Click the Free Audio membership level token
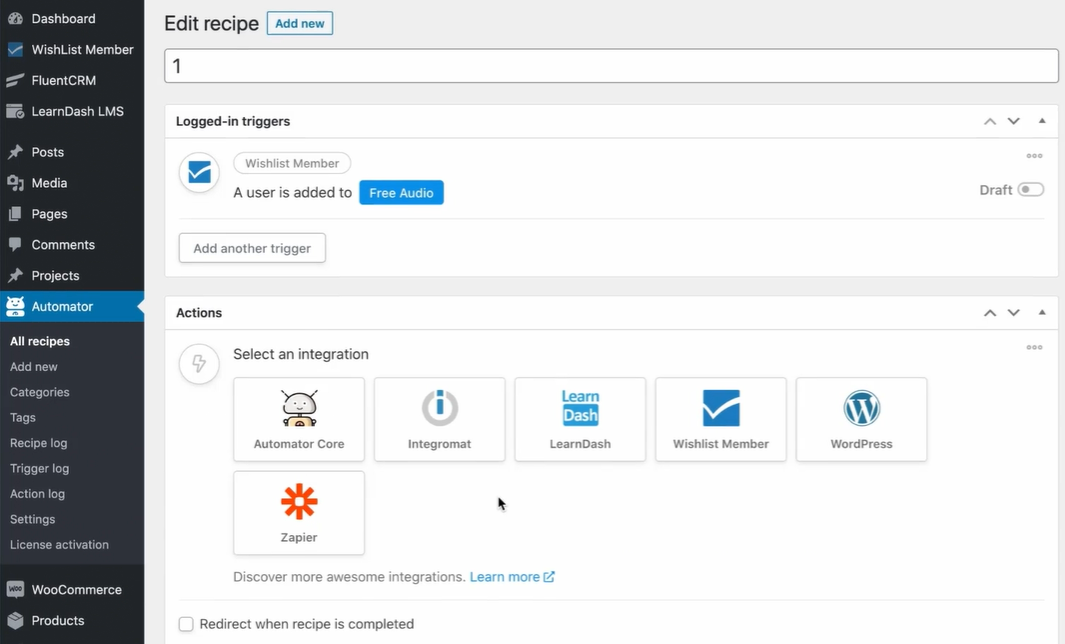This screenshot has height=644, width=1065. (401, 193)
